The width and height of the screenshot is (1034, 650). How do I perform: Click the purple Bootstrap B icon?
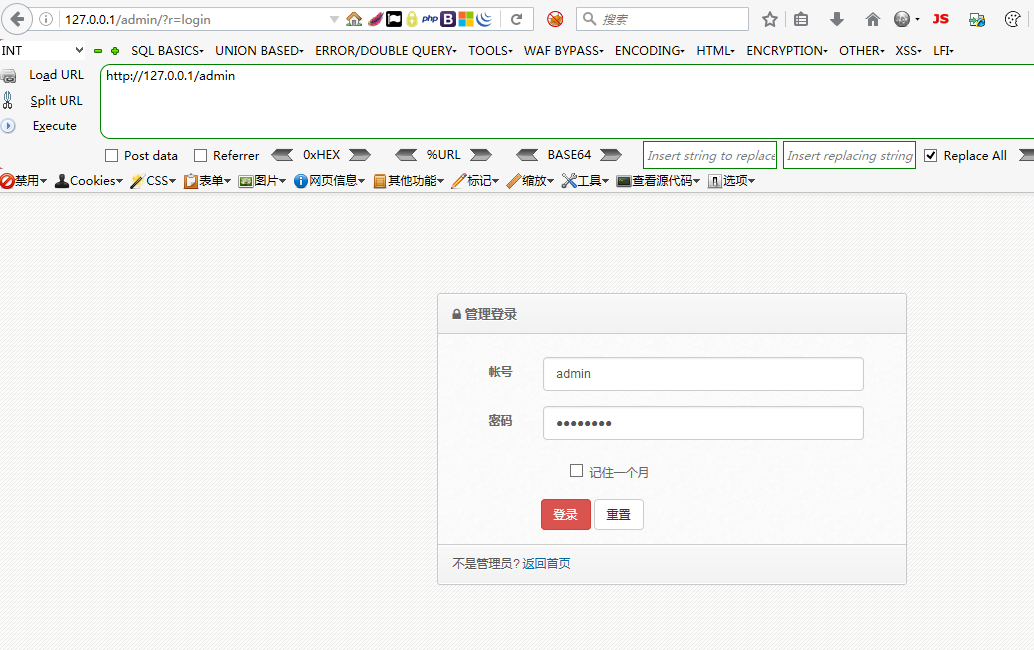click(x=448, y=19)
